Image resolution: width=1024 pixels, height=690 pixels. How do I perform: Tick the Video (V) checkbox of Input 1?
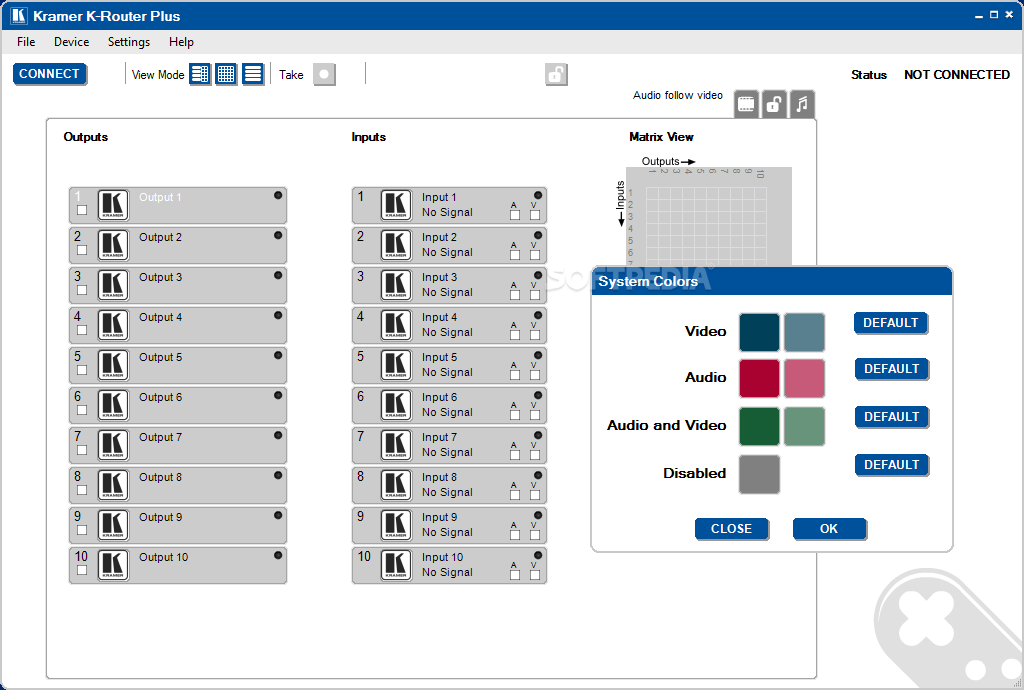[x=535, y=215]
